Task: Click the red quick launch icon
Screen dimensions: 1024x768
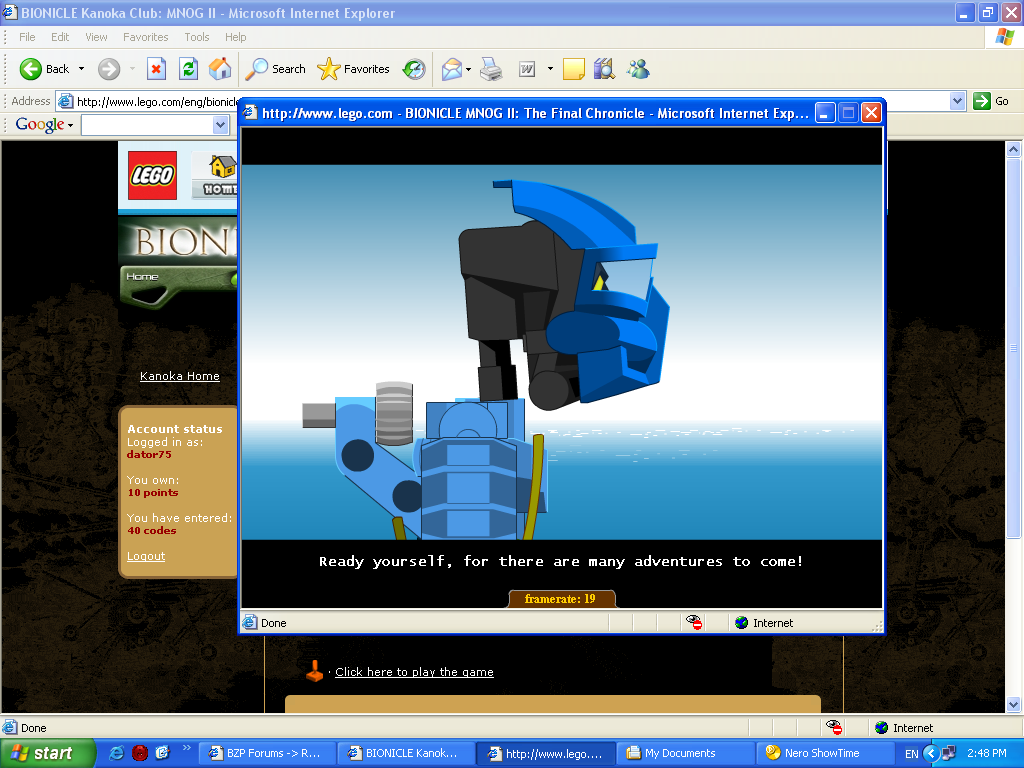Action: tap(140, 753)
